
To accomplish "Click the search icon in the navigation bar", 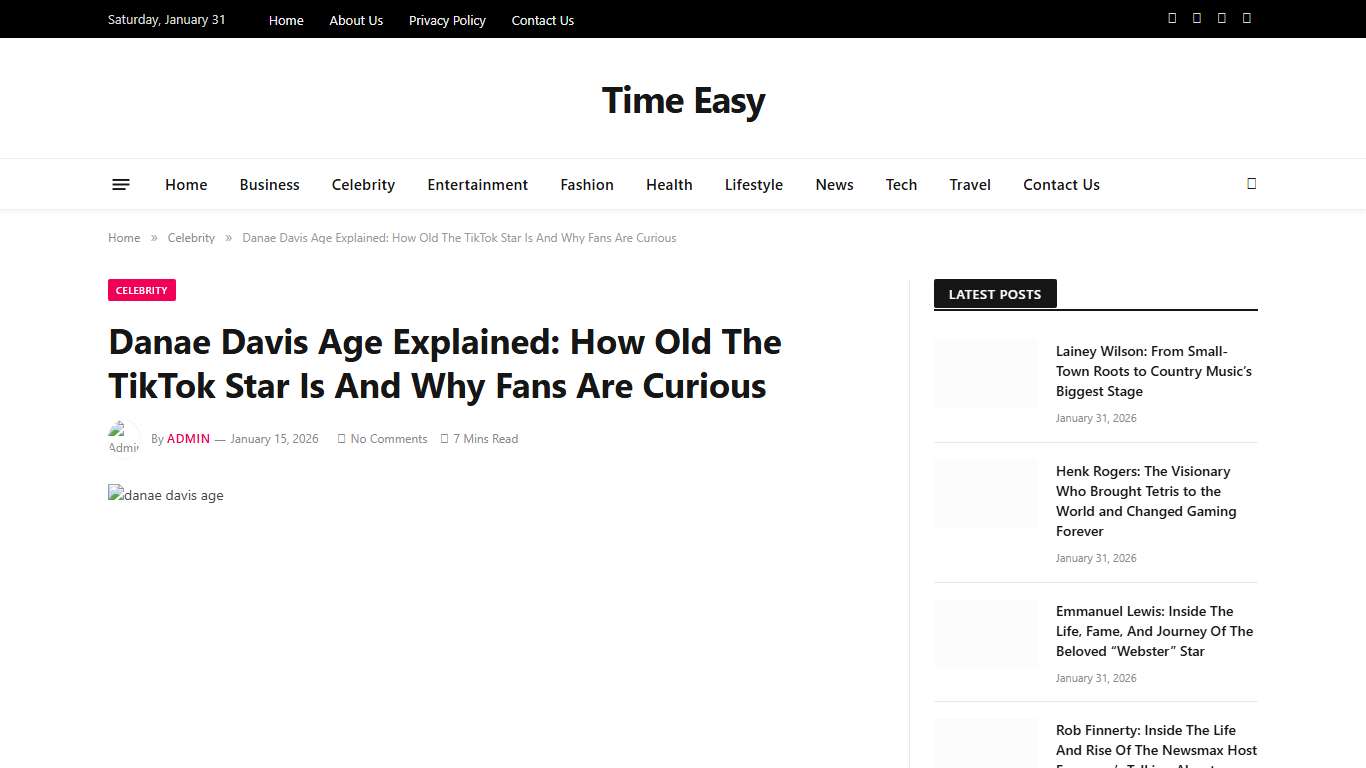I will point(1251,184).
